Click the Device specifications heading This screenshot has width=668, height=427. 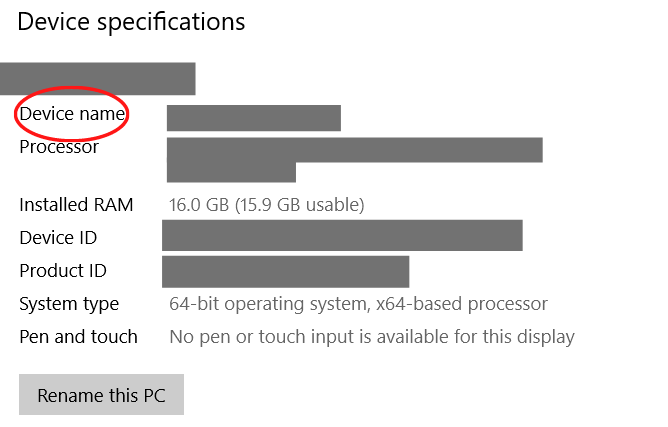coord(131,21)
